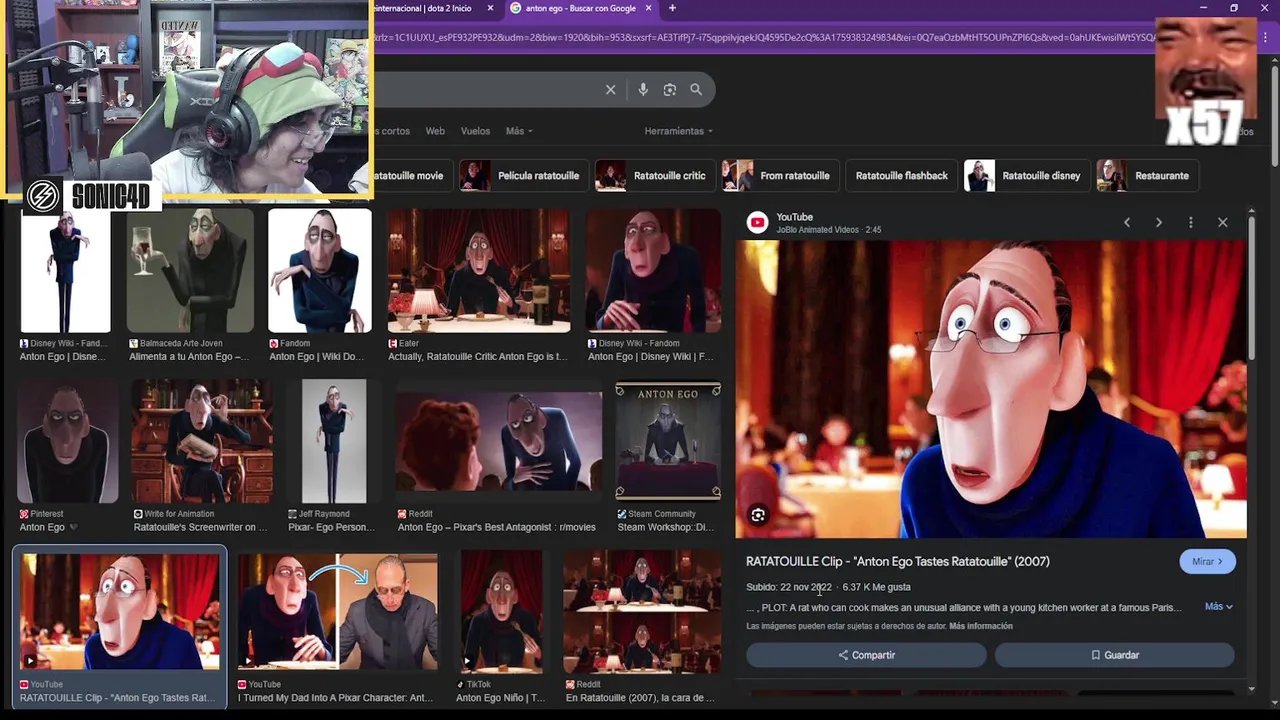The width and height of the screenshot is (1280, 720).
Task: Open Google Lens image search icon
Action: click(670, 90)
